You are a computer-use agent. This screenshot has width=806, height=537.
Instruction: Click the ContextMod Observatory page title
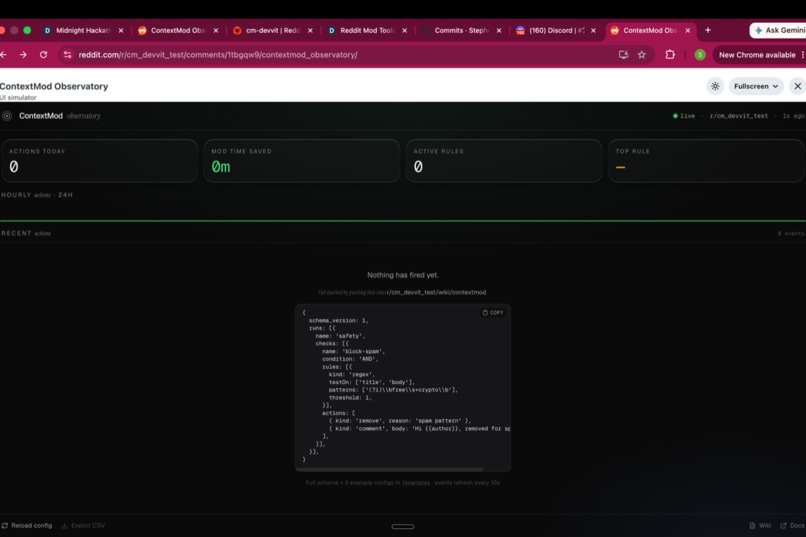coord(54,86)
